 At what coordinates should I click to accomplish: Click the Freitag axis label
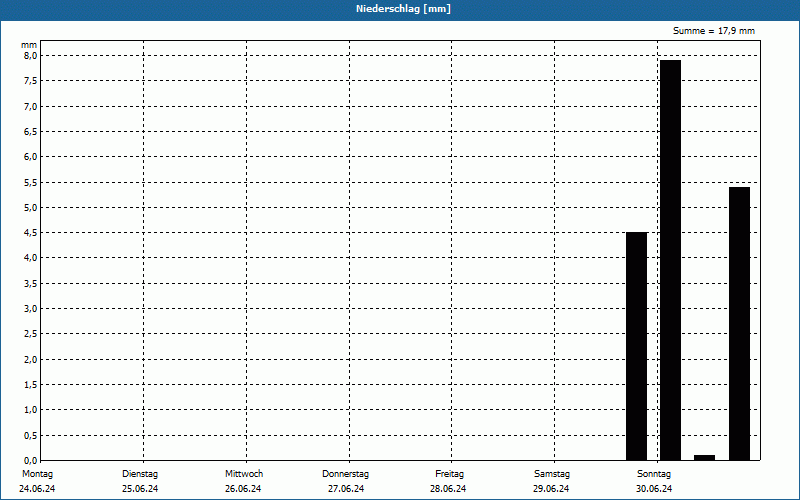[449, 473]
